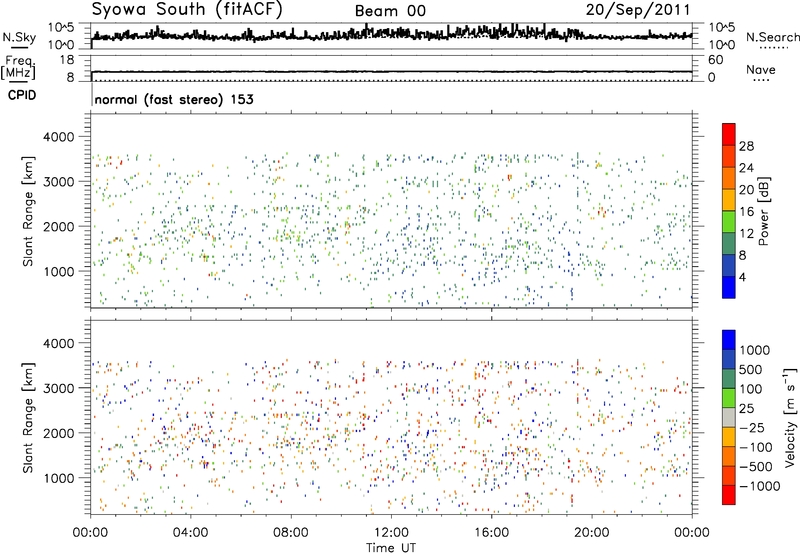This screenshot has height=554, width=800.
Task: Click the 'Nave' legend label
Action: 761,69
